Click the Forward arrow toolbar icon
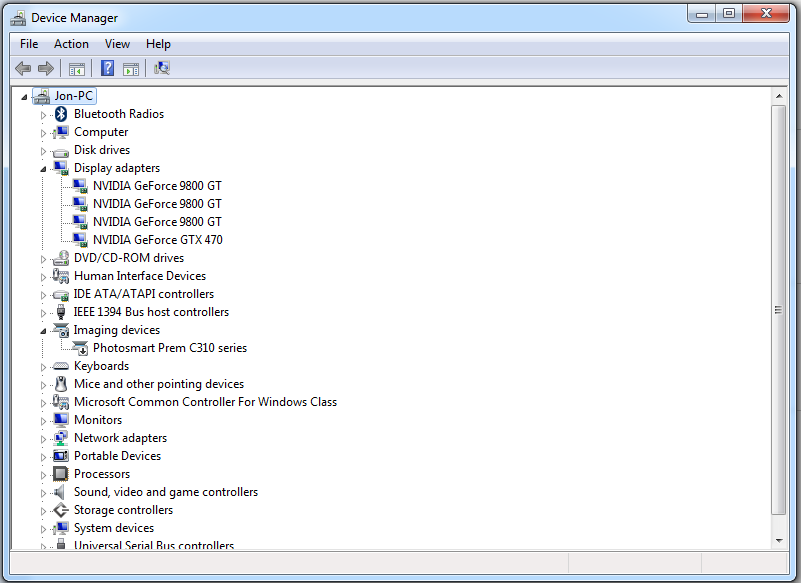This screenshot has width=801, height=583. point(46,68)
